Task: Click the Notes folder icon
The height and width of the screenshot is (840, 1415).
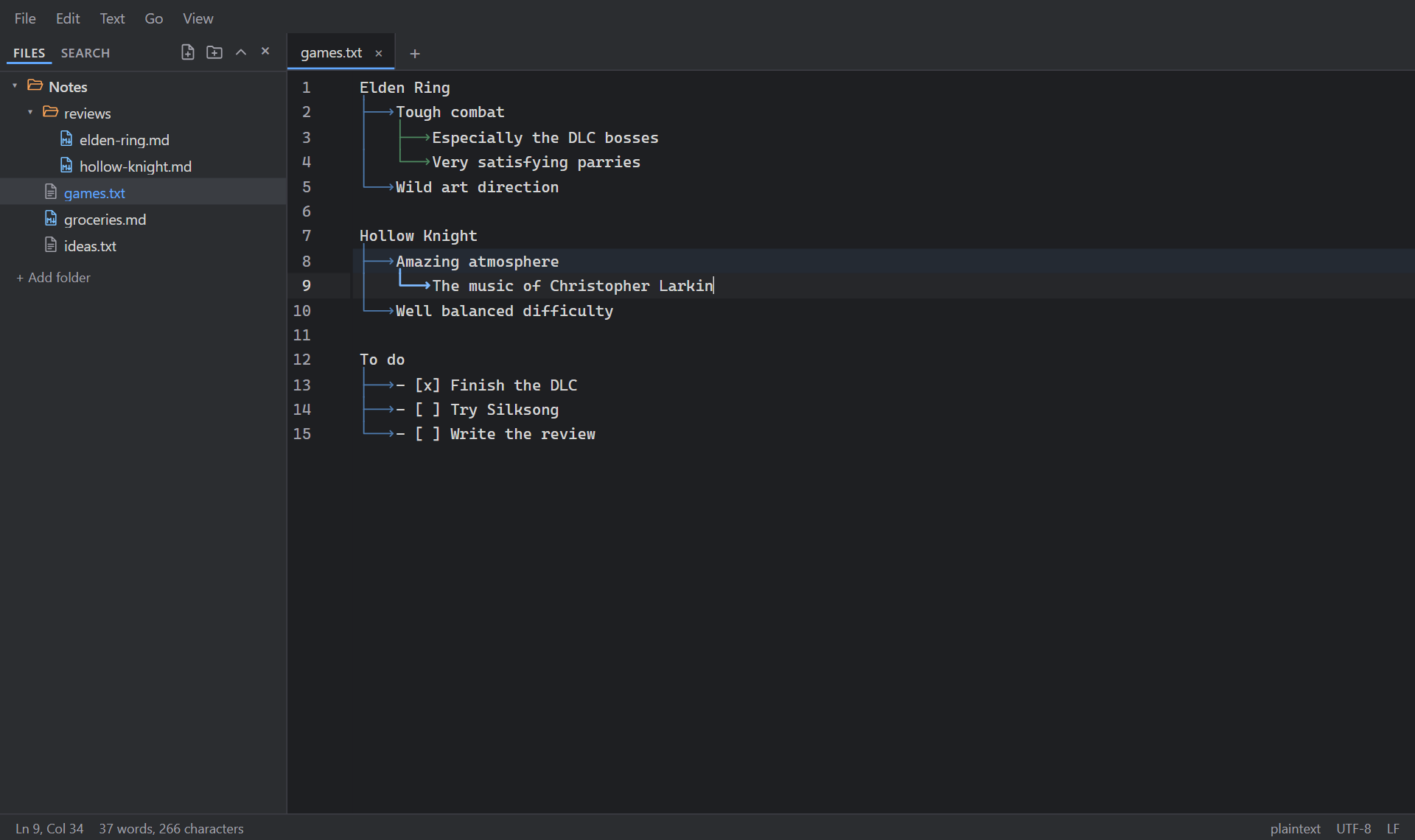Action: coord(35,85)
